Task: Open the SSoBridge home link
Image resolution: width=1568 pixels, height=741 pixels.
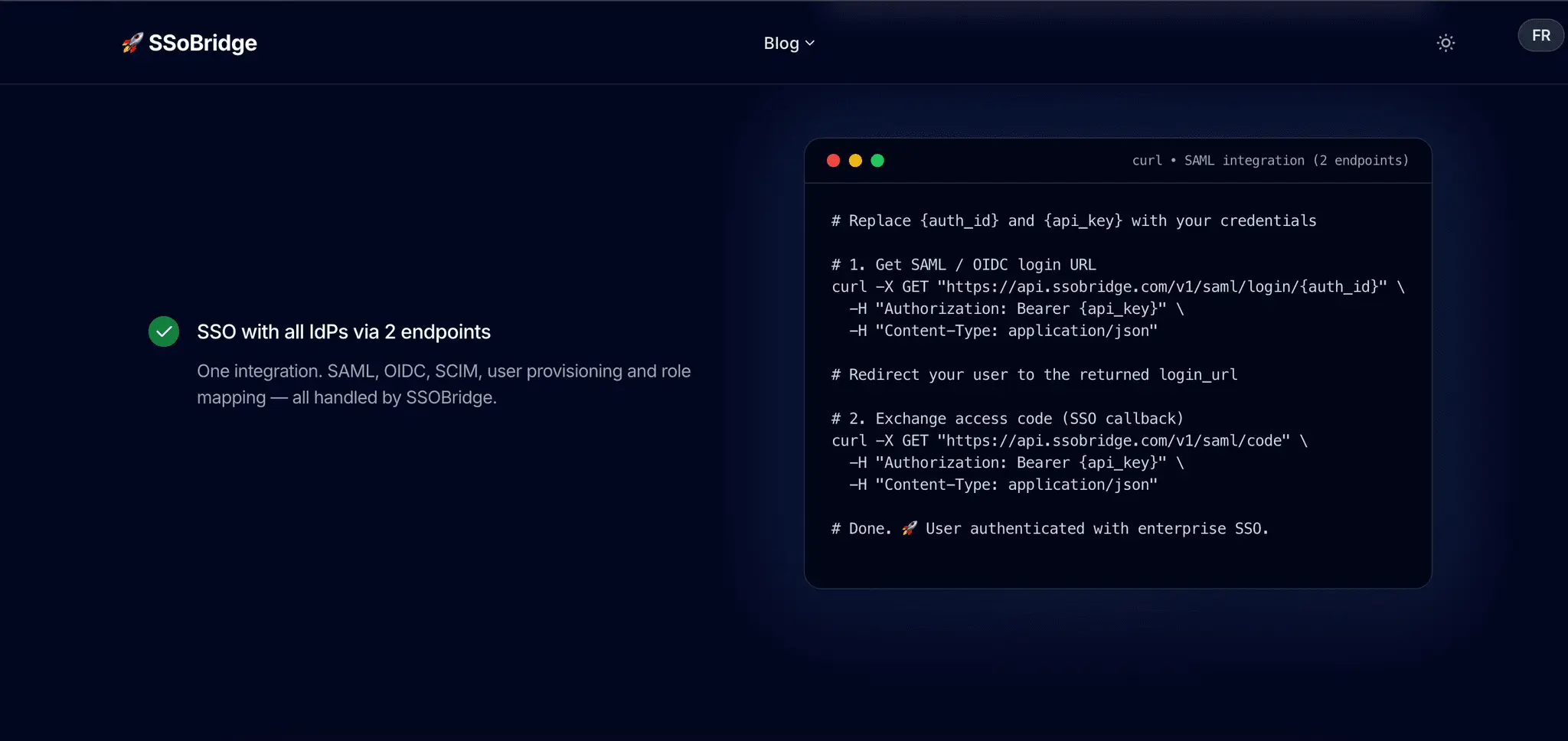Action: coord(189,43)
